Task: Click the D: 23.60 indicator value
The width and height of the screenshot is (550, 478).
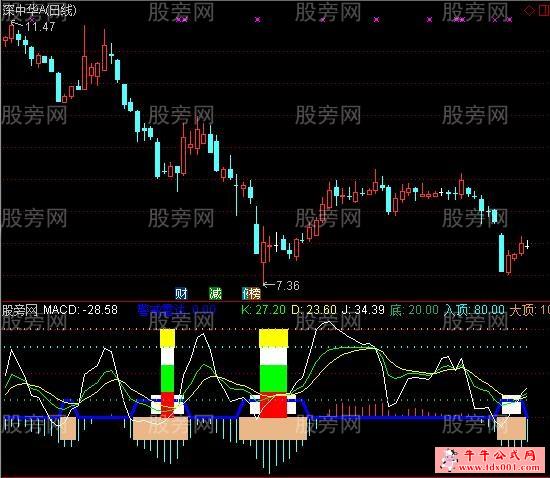Action: pos(314,310)
